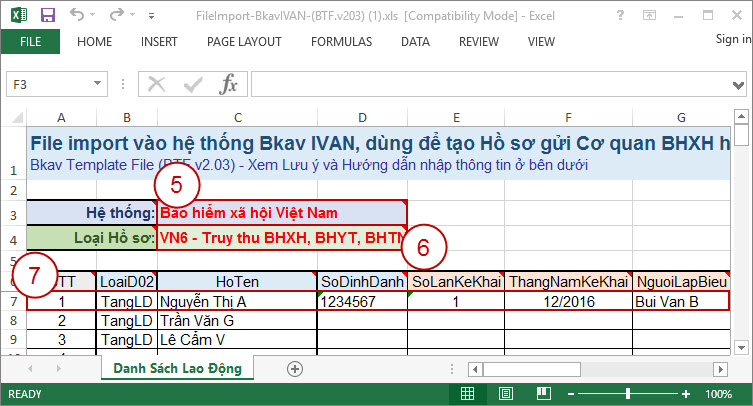This screenshot has width=753, height=406.
Task: Add a new sheet with plus button
Action: 294,369
